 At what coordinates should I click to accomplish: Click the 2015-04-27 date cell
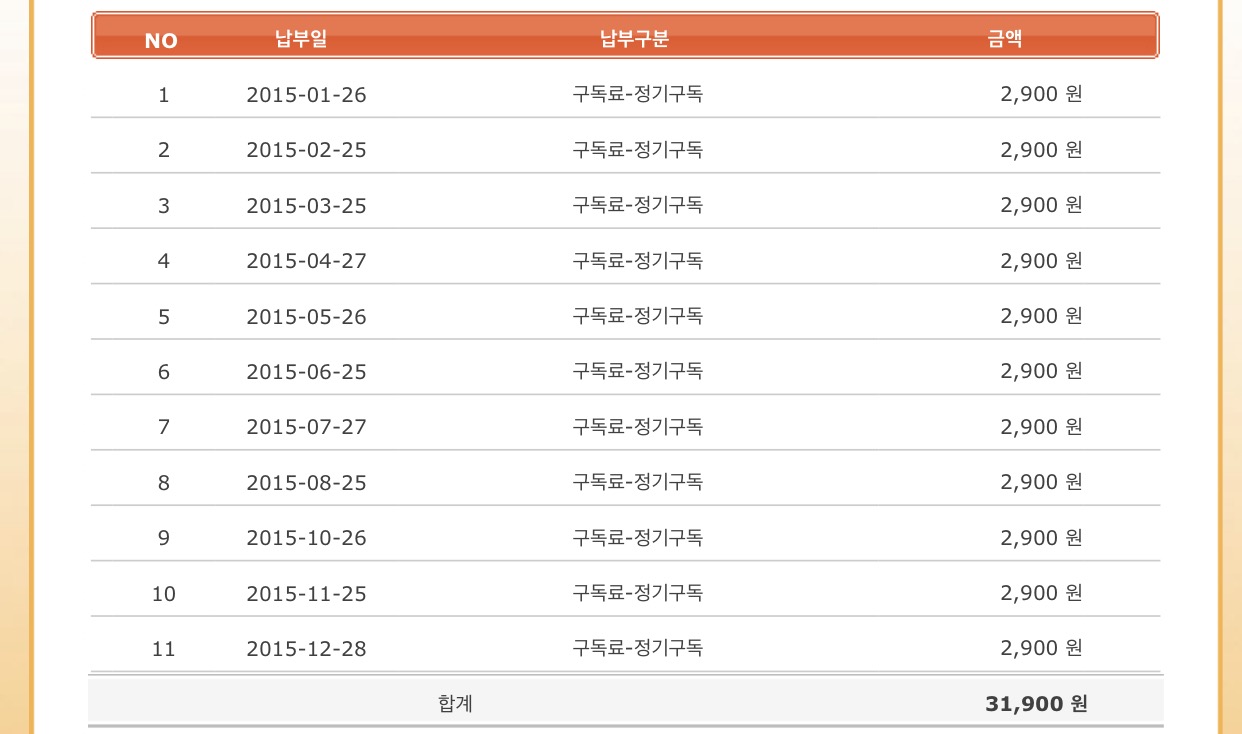[306, 261]
